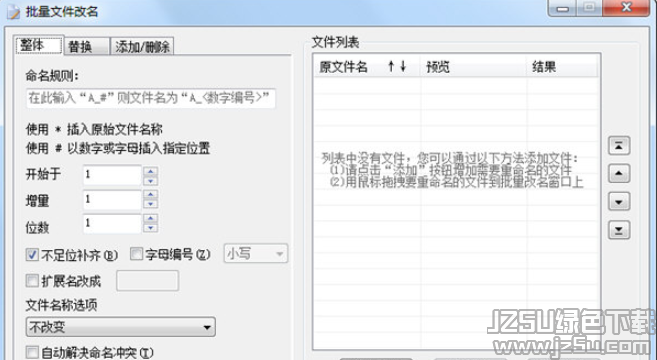Enable 自动解决命名冲突 checkbox

pyautogui.click(x=32, y=352)
